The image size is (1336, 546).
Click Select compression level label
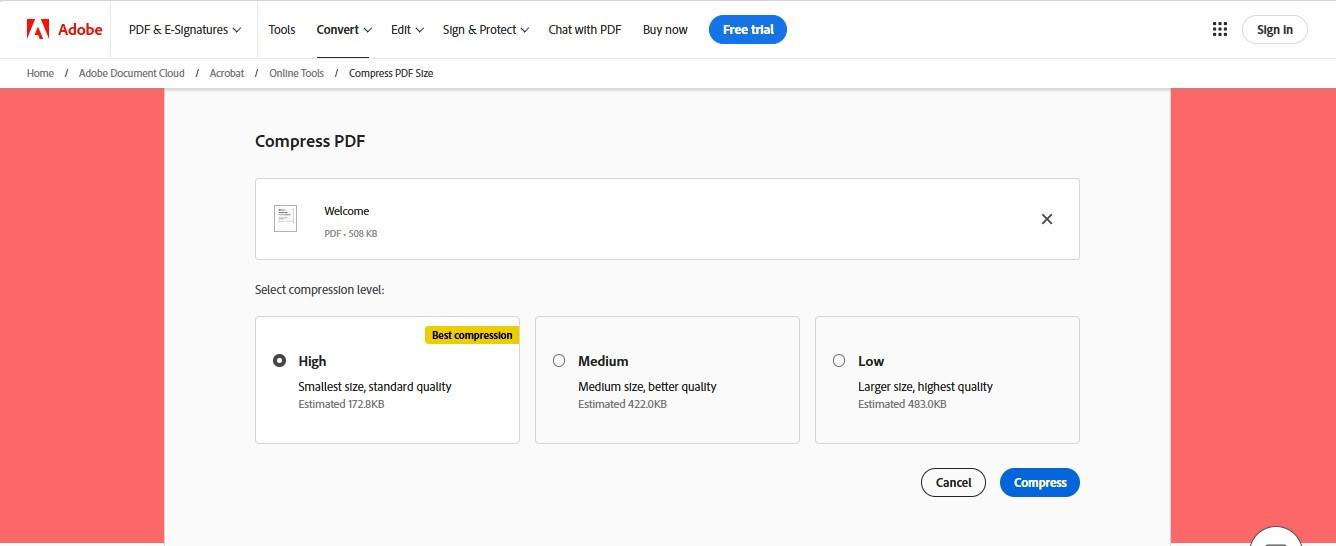click(x=320, y=290)
